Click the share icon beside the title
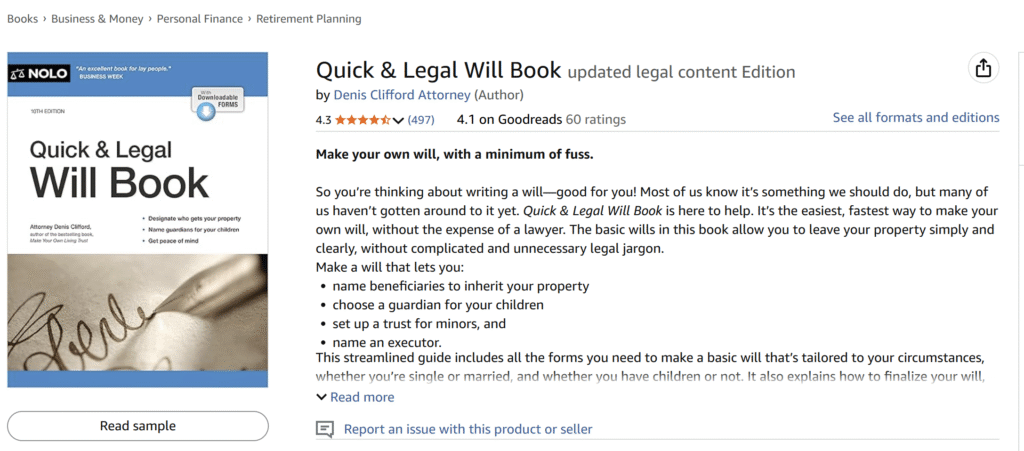The height and width of the screenshot is (451, 1024). [x=983, y=68]
